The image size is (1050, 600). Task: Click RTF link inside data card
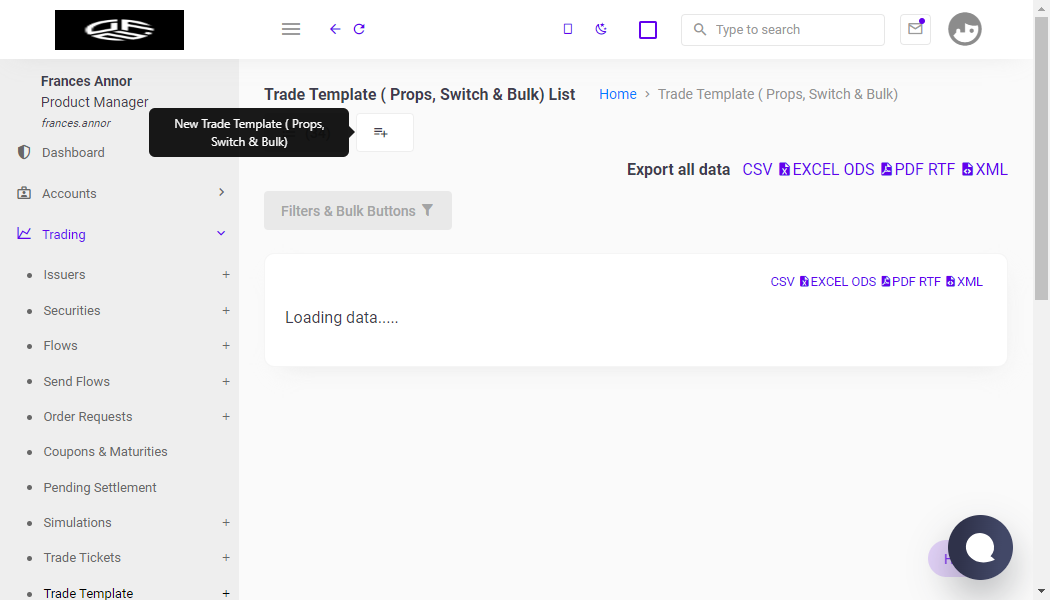929,282
